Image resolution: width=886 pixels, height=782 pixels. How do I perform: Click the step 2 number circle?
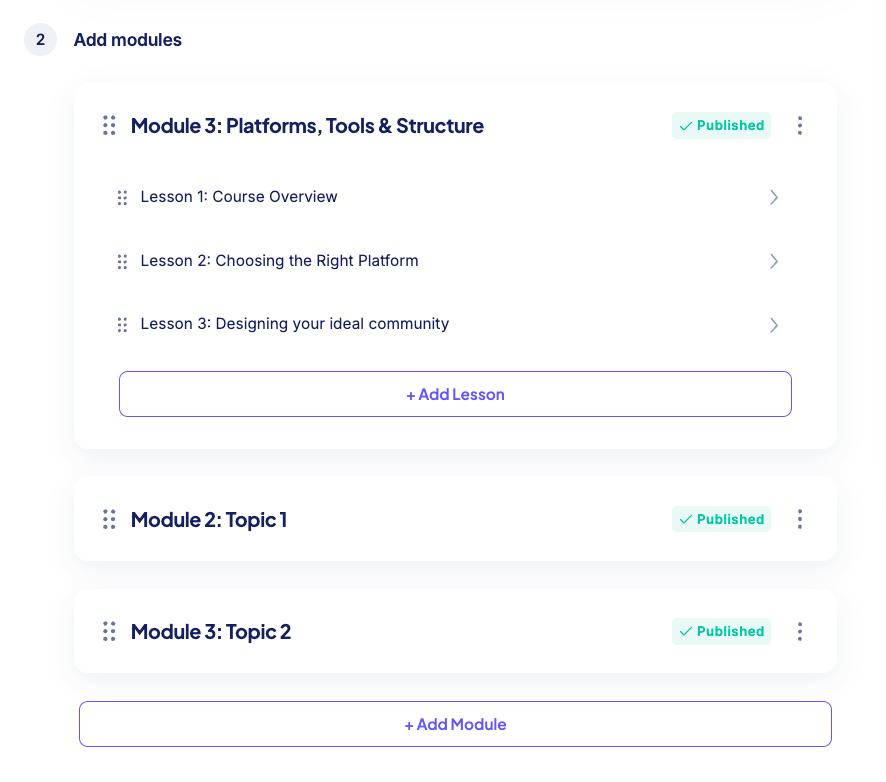tap(39, 40)
